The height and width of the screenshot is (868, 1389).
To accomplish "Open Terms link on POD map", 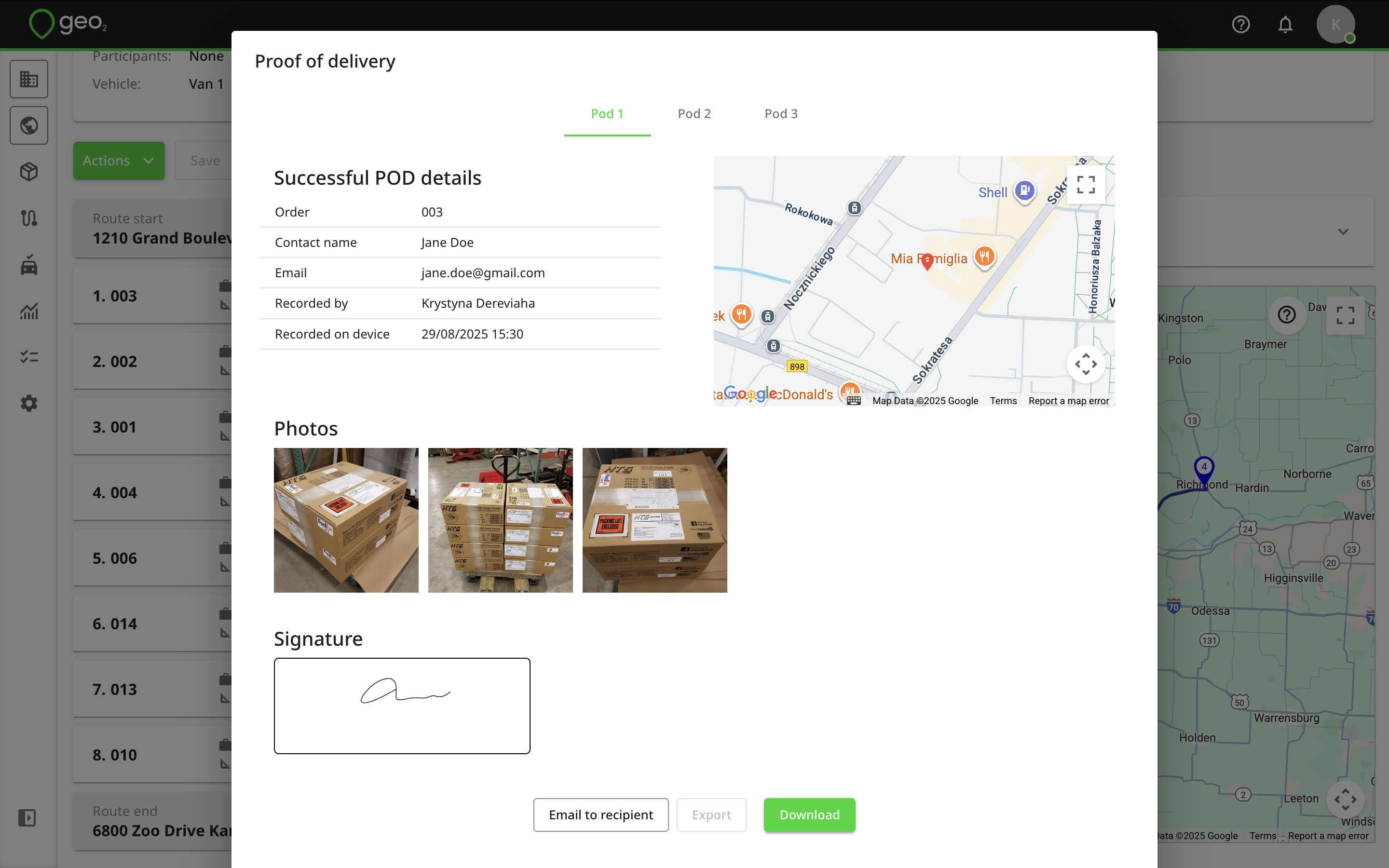I will (1003, 401).
